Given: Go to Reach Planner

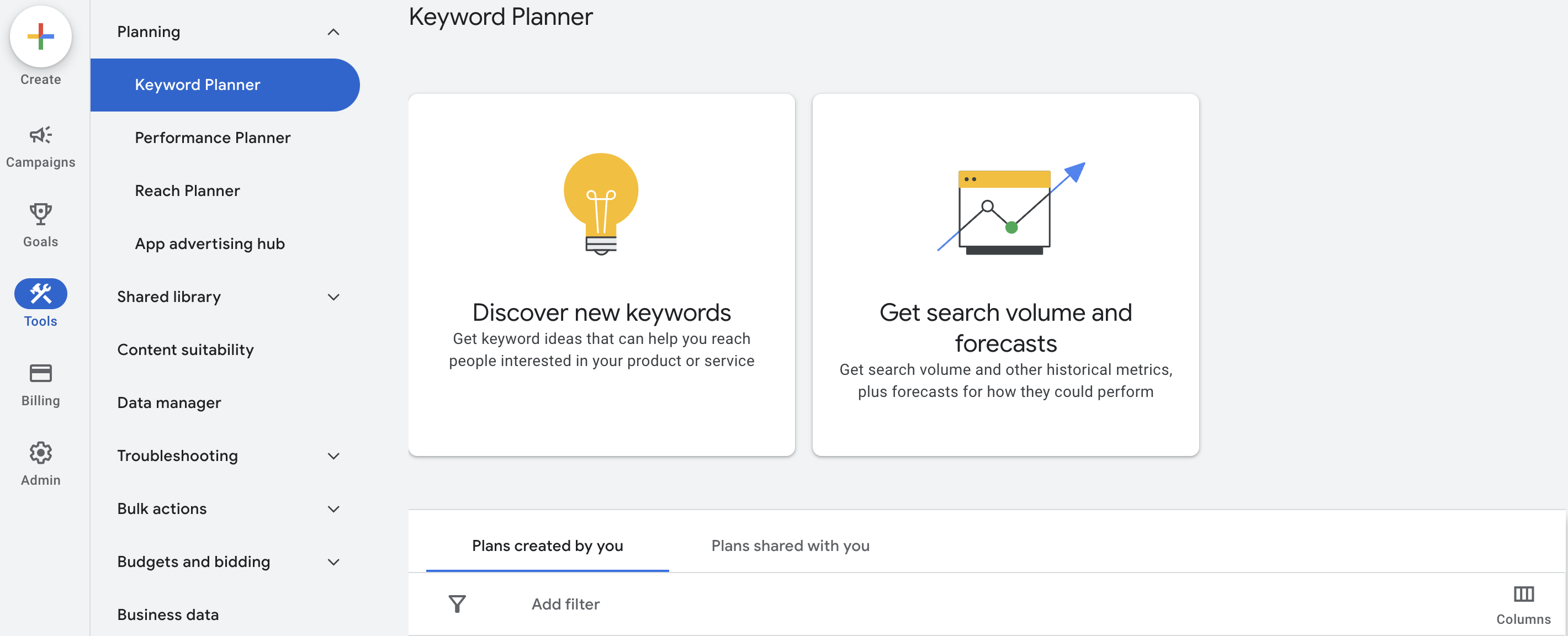Looking at the screenshot, I should point(188,191).
